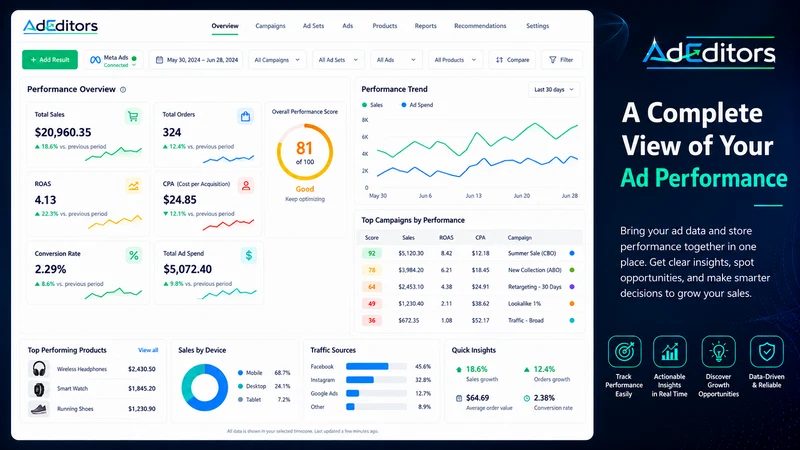
Task: Click the Wireless Headphones product thumbnail
Action: coord(39,368)
